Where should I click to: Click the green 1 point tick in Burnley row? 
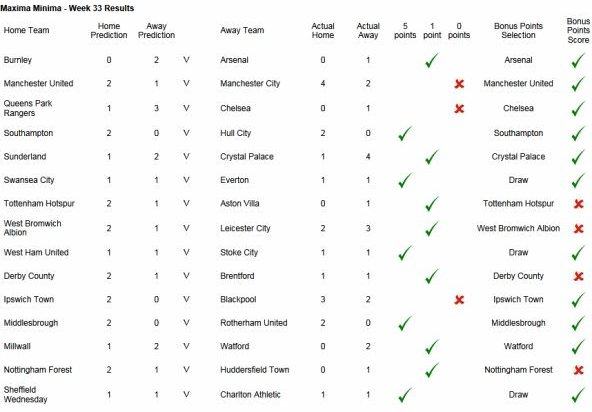432,60
